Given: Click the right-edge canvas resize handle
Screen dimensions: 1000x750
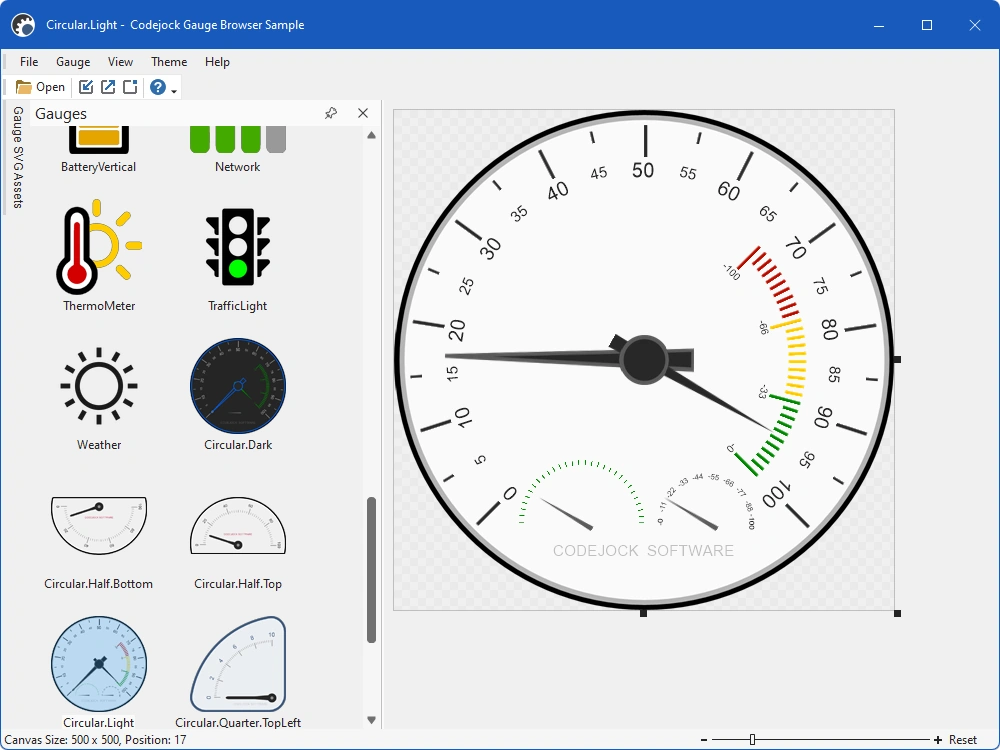Looking at the screenshot, I should coord(897,360).
